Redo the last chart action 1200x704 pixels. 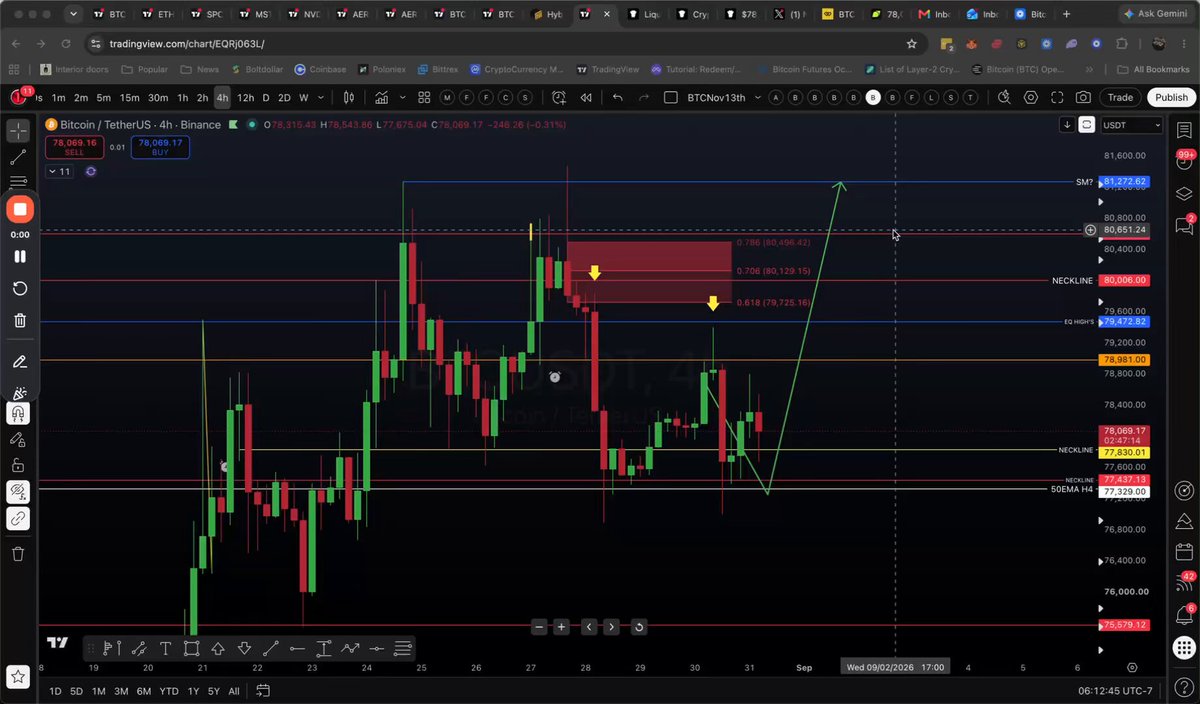[x=645, y=97]
